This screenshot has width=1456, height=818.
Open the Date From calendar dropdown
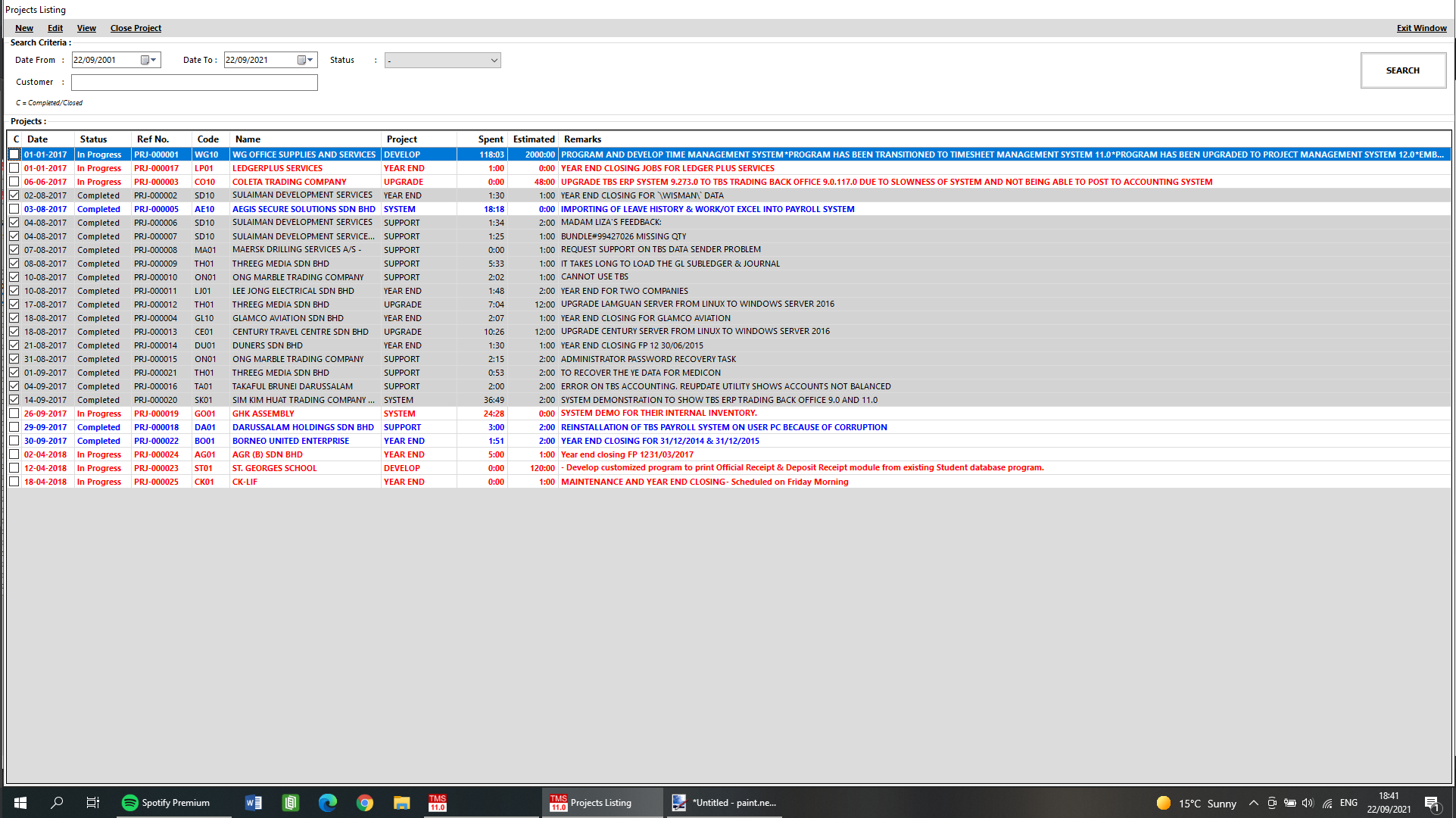[149, 60]
